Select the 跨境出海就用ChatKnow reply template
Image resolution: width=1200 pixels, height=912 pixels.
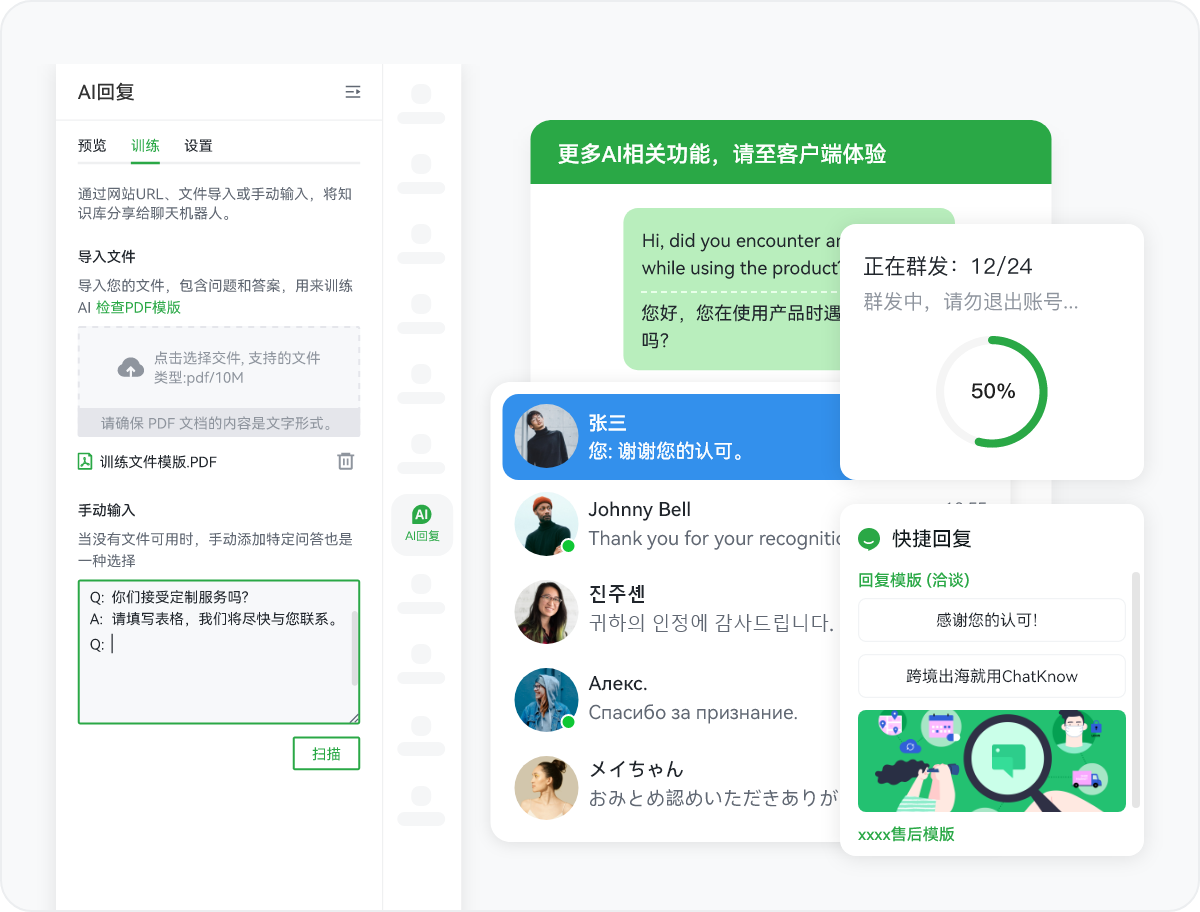point(991,676)
